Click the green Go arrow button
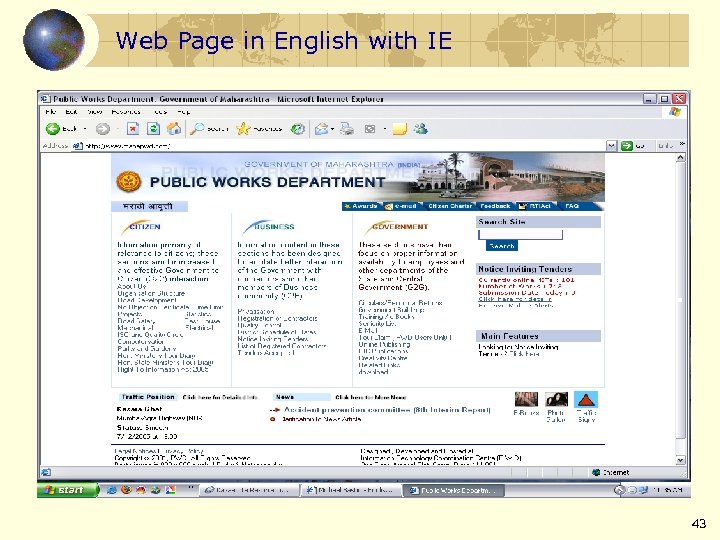Viewport: 720px width, 540px height. pos(626,146)
